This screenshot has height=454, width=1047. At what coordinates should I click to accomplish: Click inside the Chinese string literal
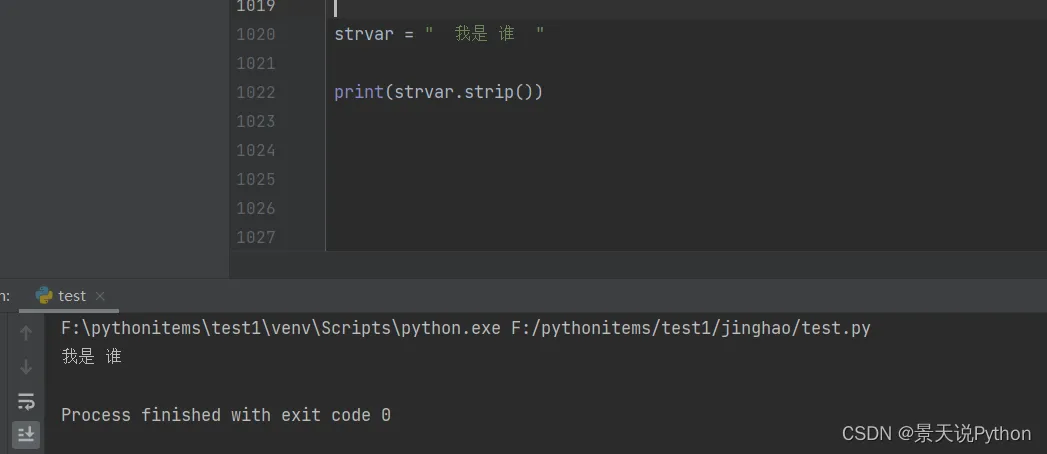pos(485,34)
